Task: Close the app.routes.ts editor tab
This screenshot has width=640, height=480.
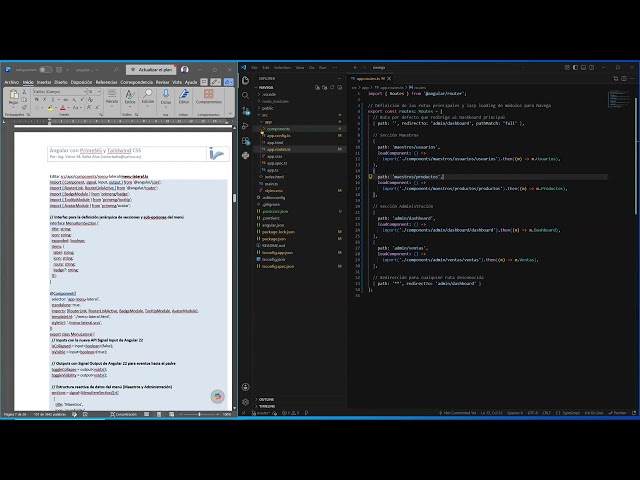Action: tap(389, 78)
